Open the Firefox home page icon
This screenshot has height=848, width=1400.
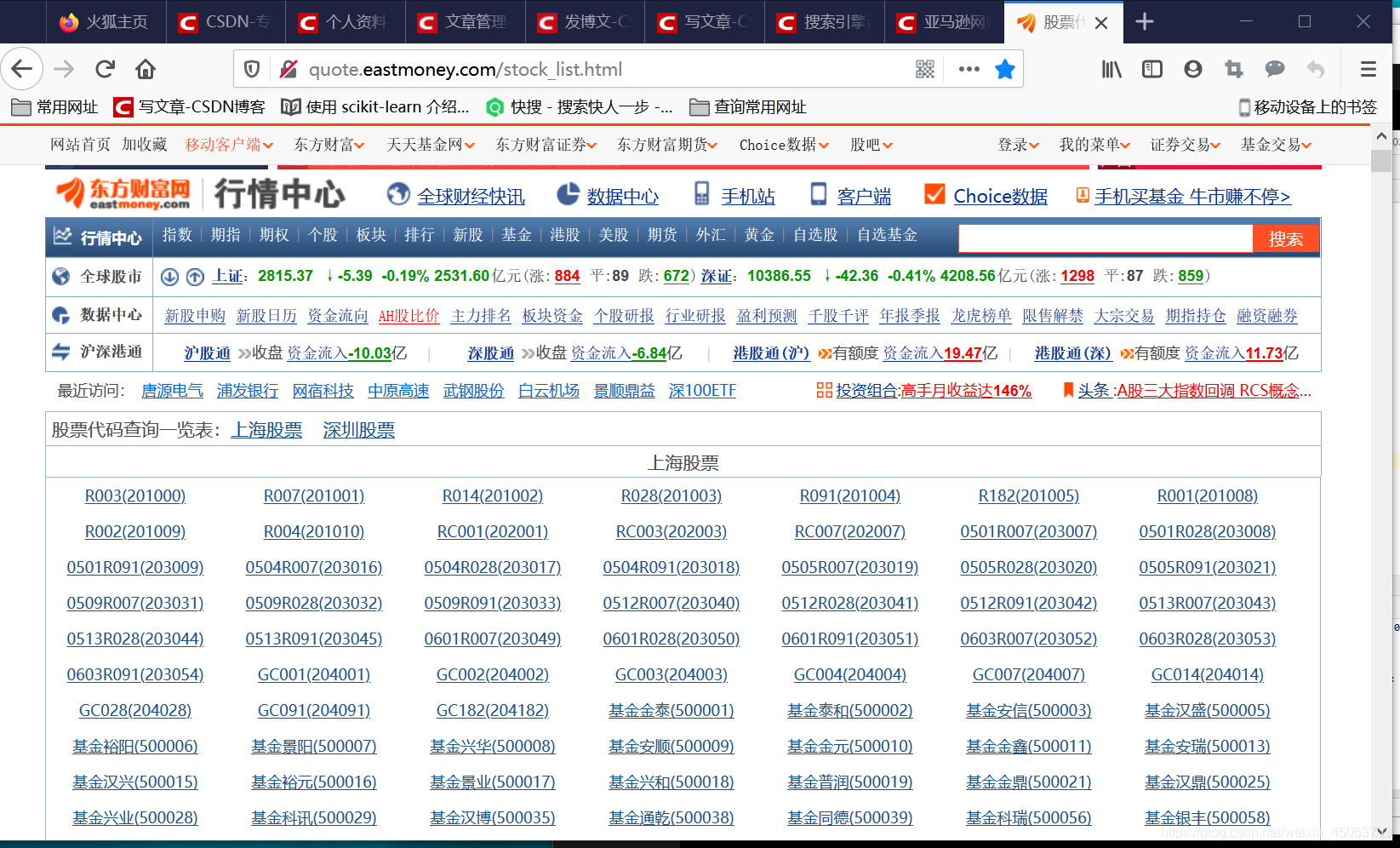(146, 69)
